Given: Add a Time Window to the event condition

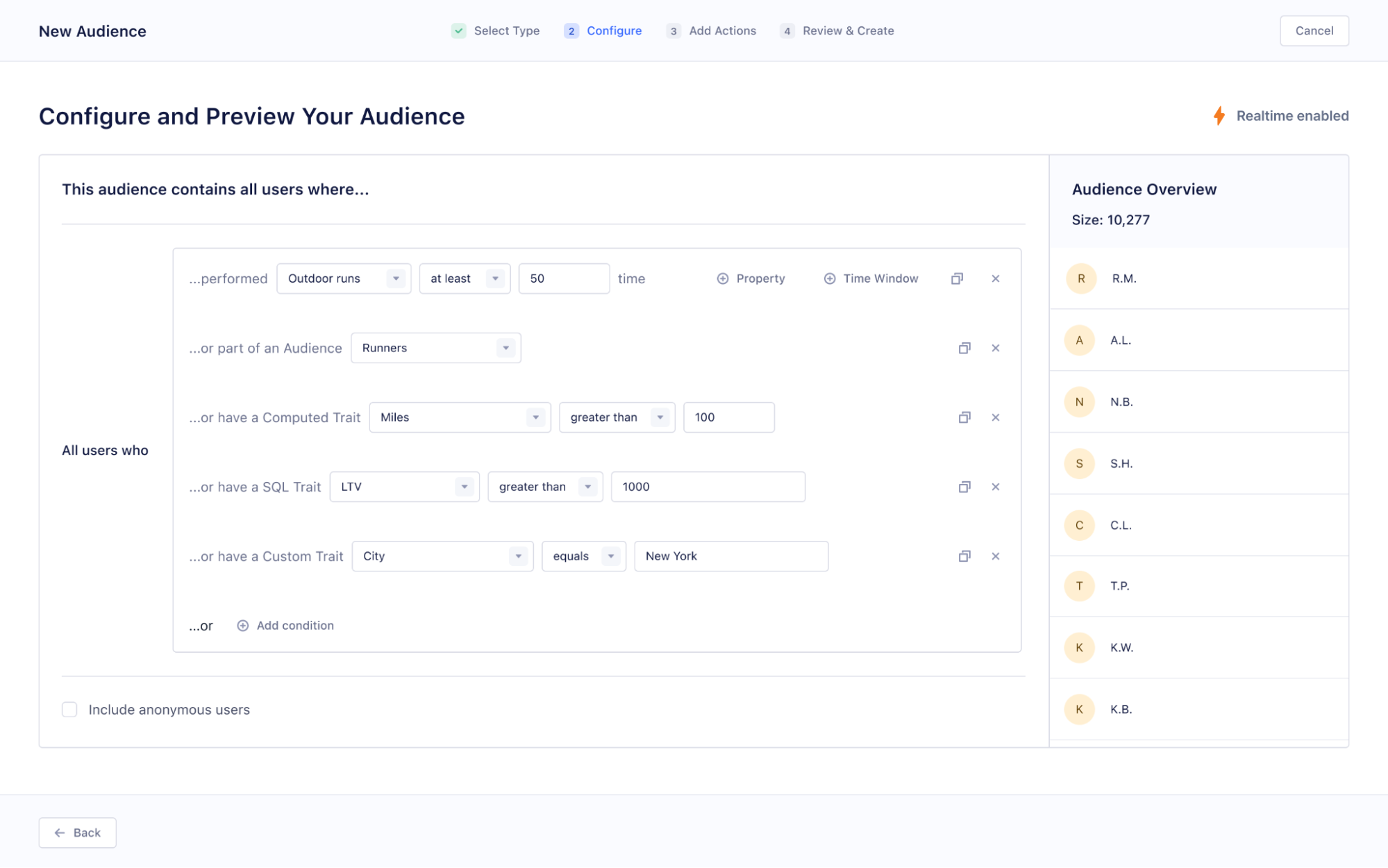Looking at the screenshot, I should coord(871,278).
